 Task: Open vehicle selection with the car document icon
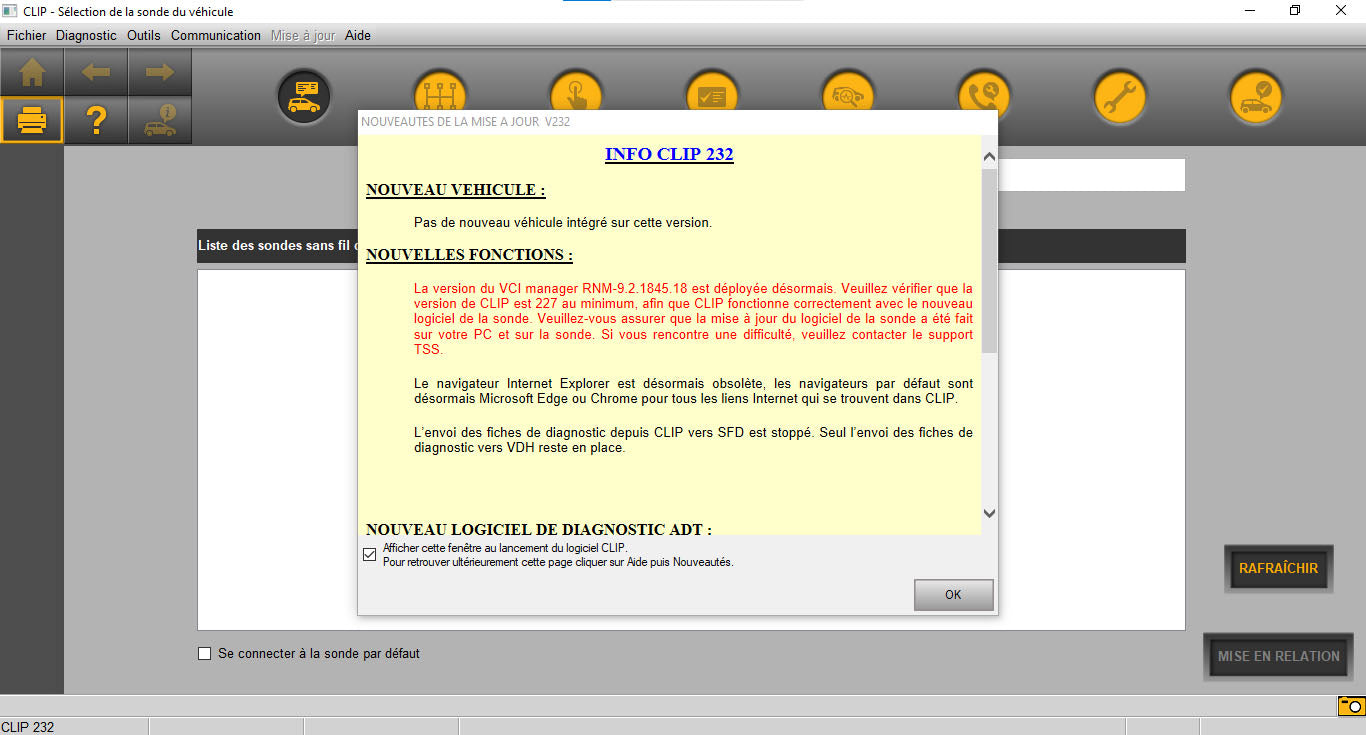[304, 96]
